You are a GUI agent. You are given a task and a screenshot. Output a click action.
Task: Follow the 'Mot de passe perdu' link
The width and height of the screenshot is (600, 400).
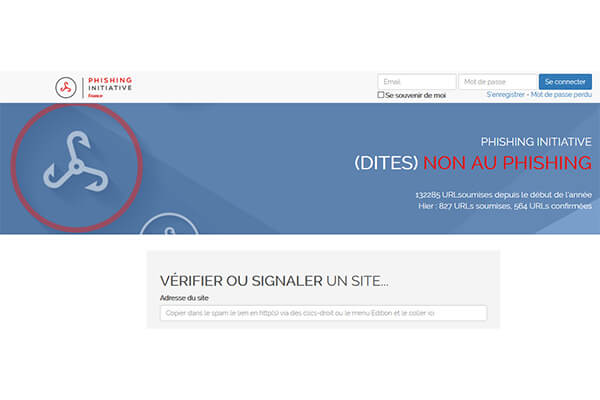click(561, 95)
